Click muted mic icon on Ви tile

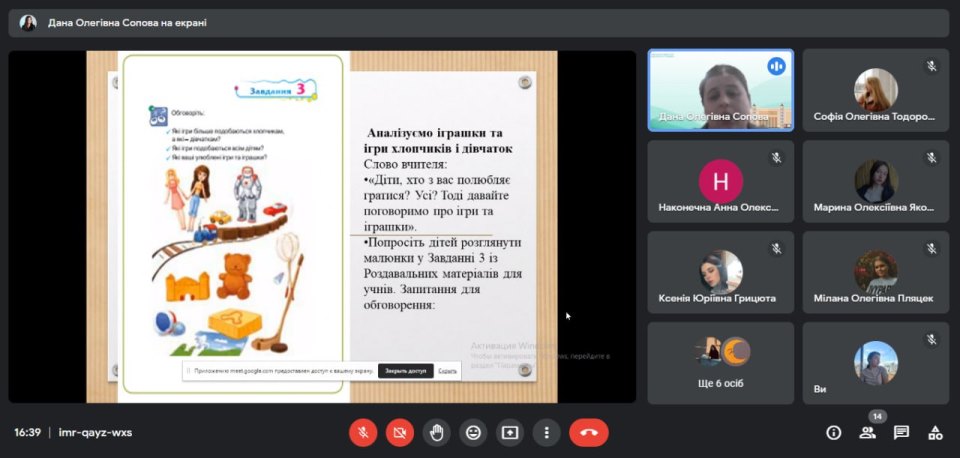pos(931,339)
